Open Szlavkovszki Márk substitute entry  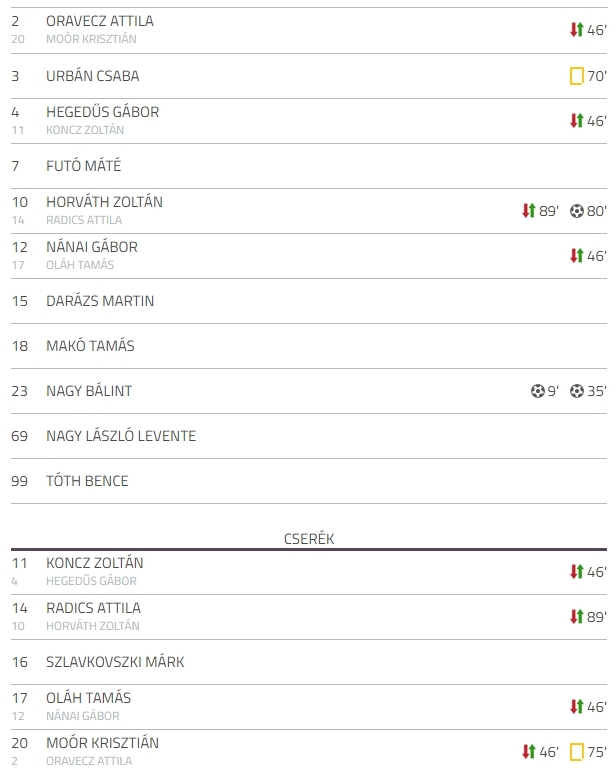[x=115, y=662]
